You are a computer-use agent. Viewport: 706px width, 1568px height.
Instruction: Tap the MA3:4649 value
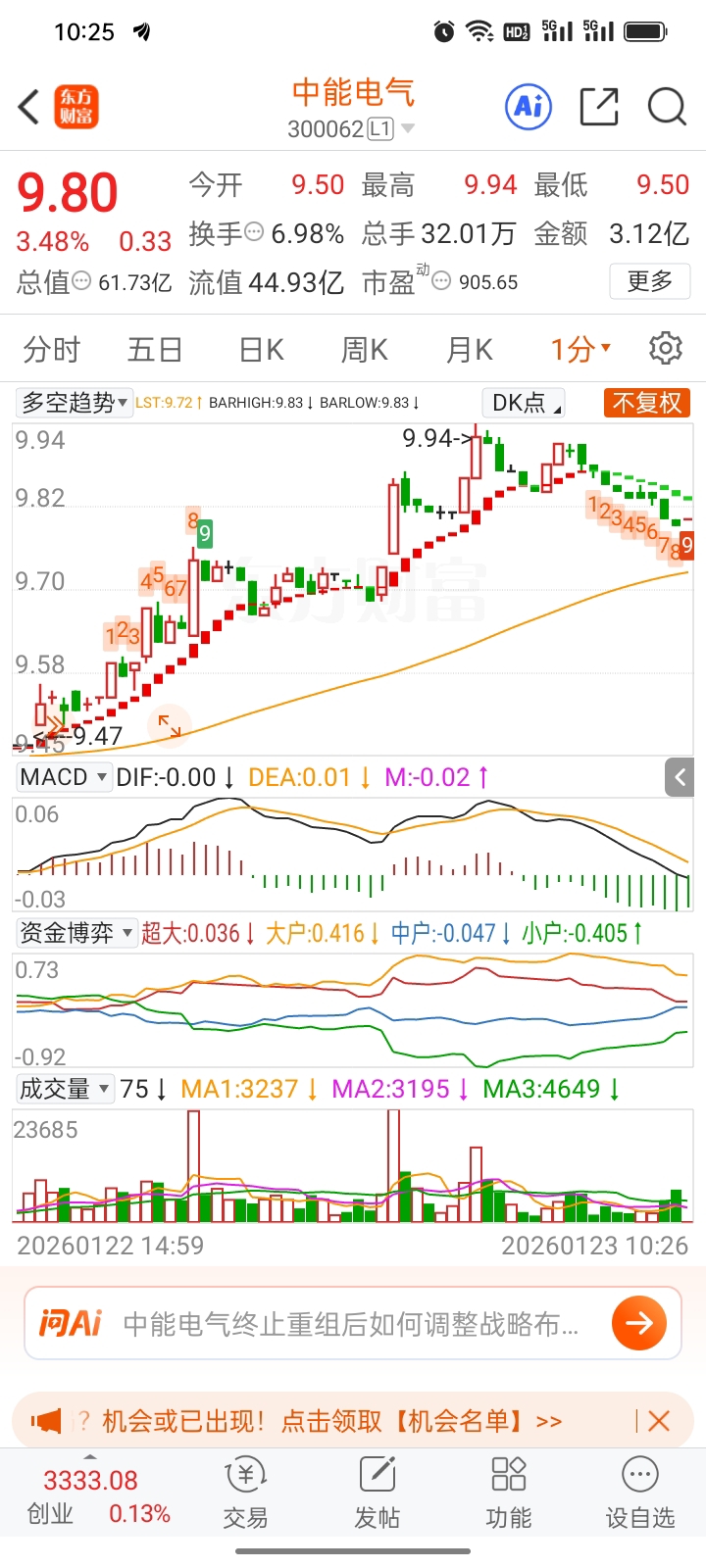tap(552, 1089)
